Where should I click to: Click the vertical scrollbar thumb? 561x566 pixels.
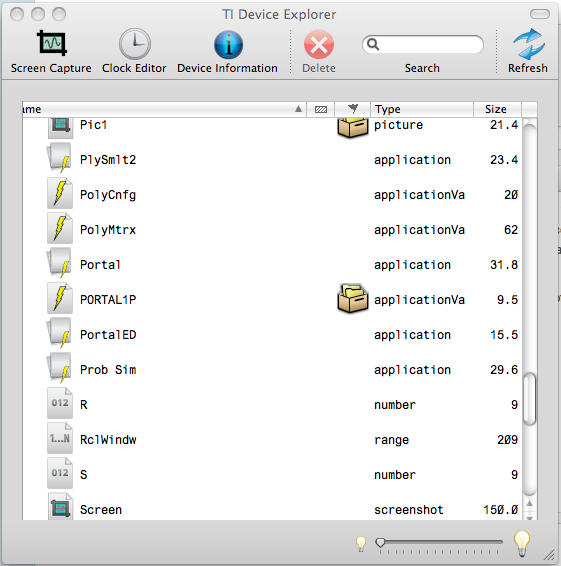529,399
